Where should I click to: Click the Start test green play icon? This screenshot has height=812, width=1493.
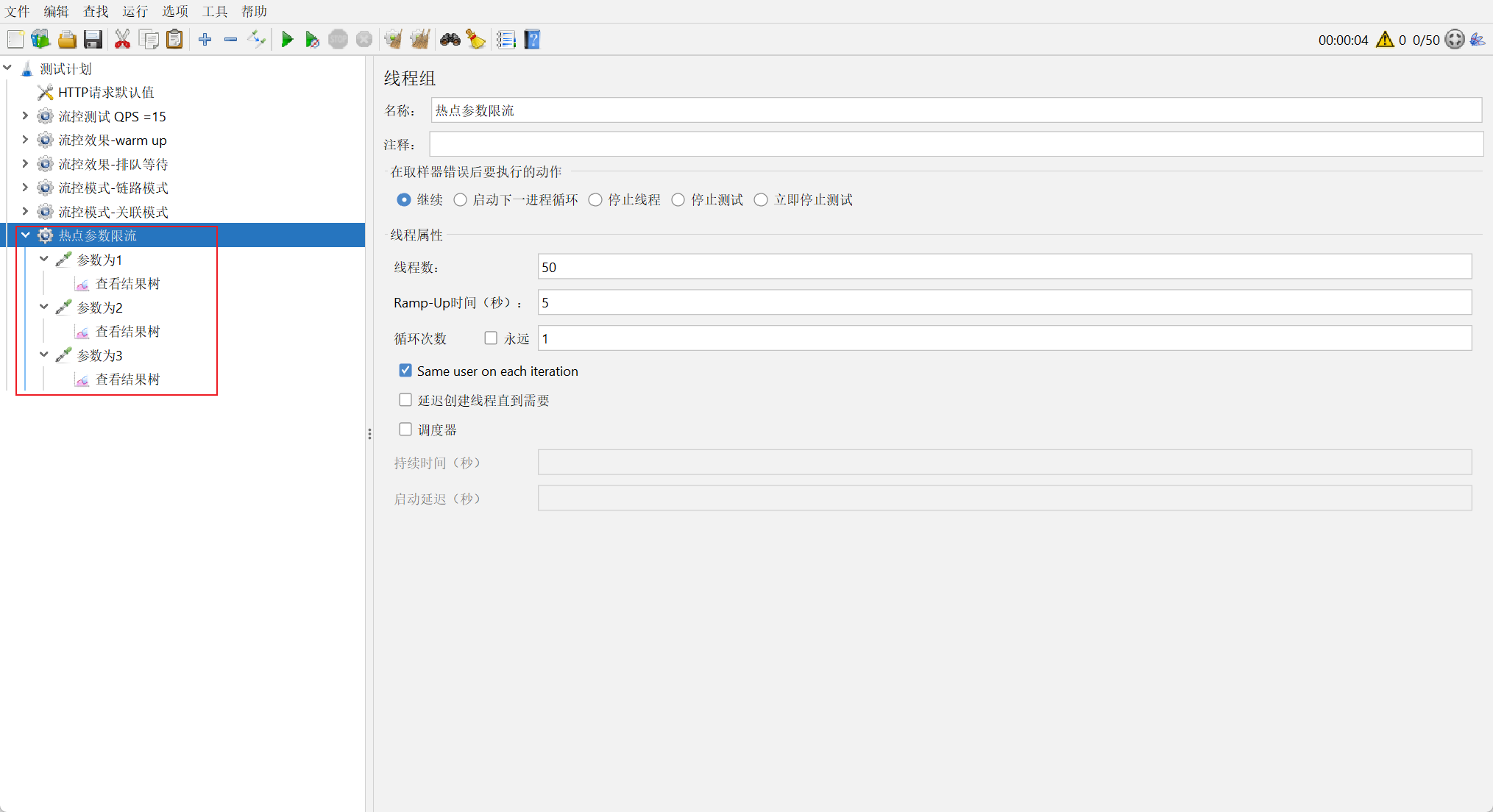pos(287,40)
